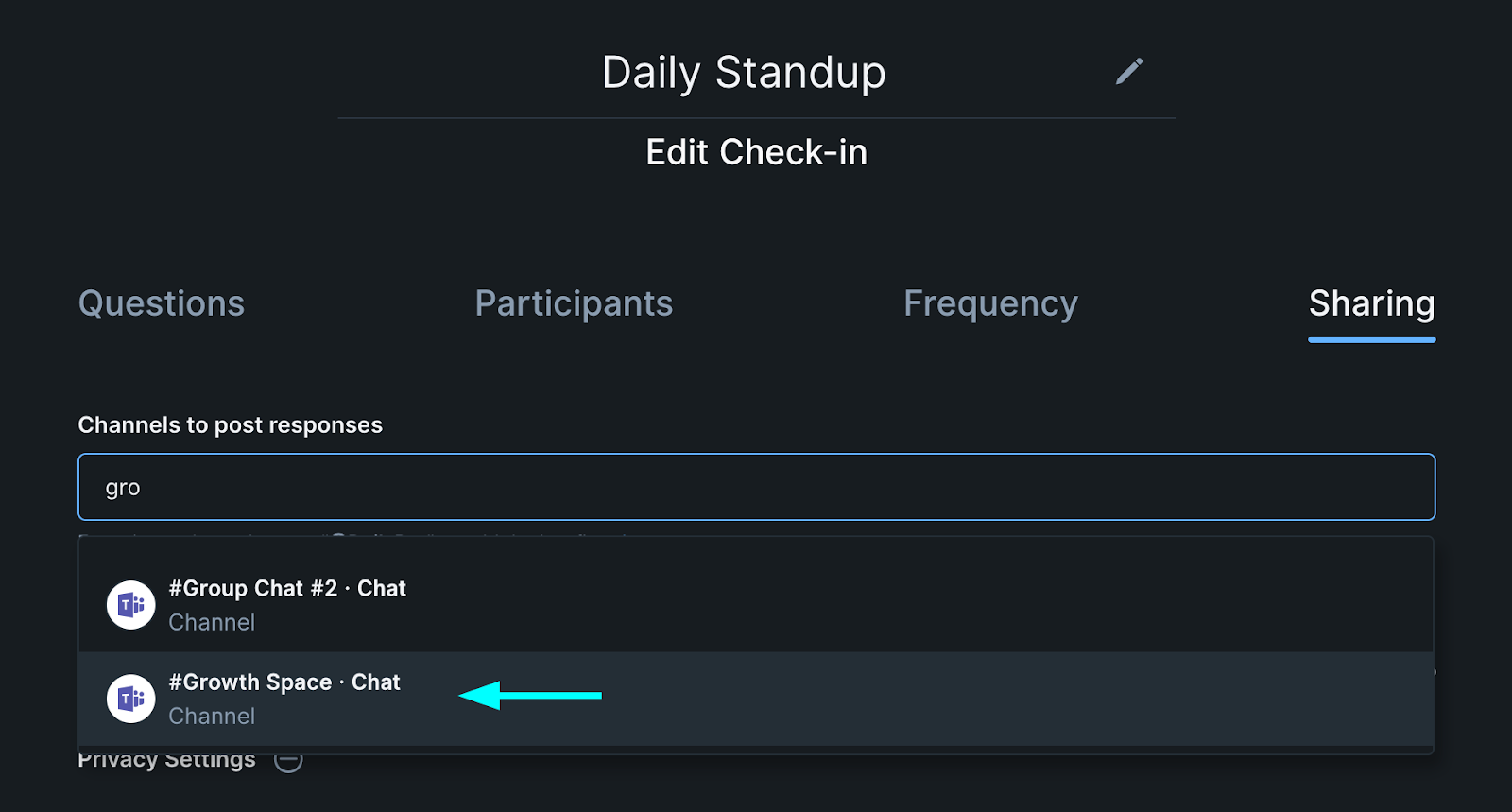Image resolution: width=1512 pixels, height=812 pixels.
Task: Click the Teams icon beside Group Chat #2
Action: point(130,605)
